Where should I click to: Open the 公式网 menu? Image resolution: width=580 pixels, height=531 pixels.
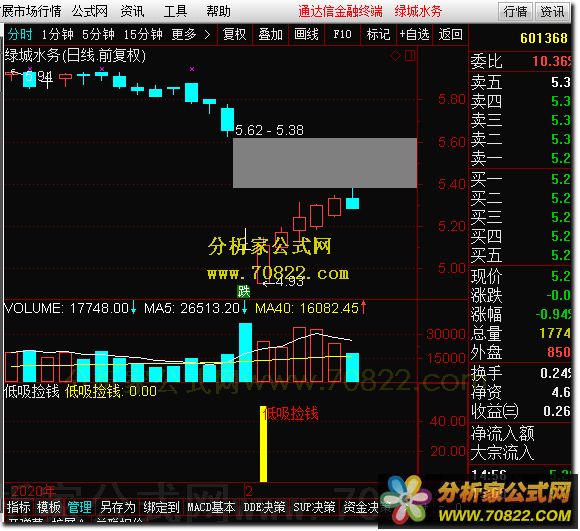coord(90,11)
